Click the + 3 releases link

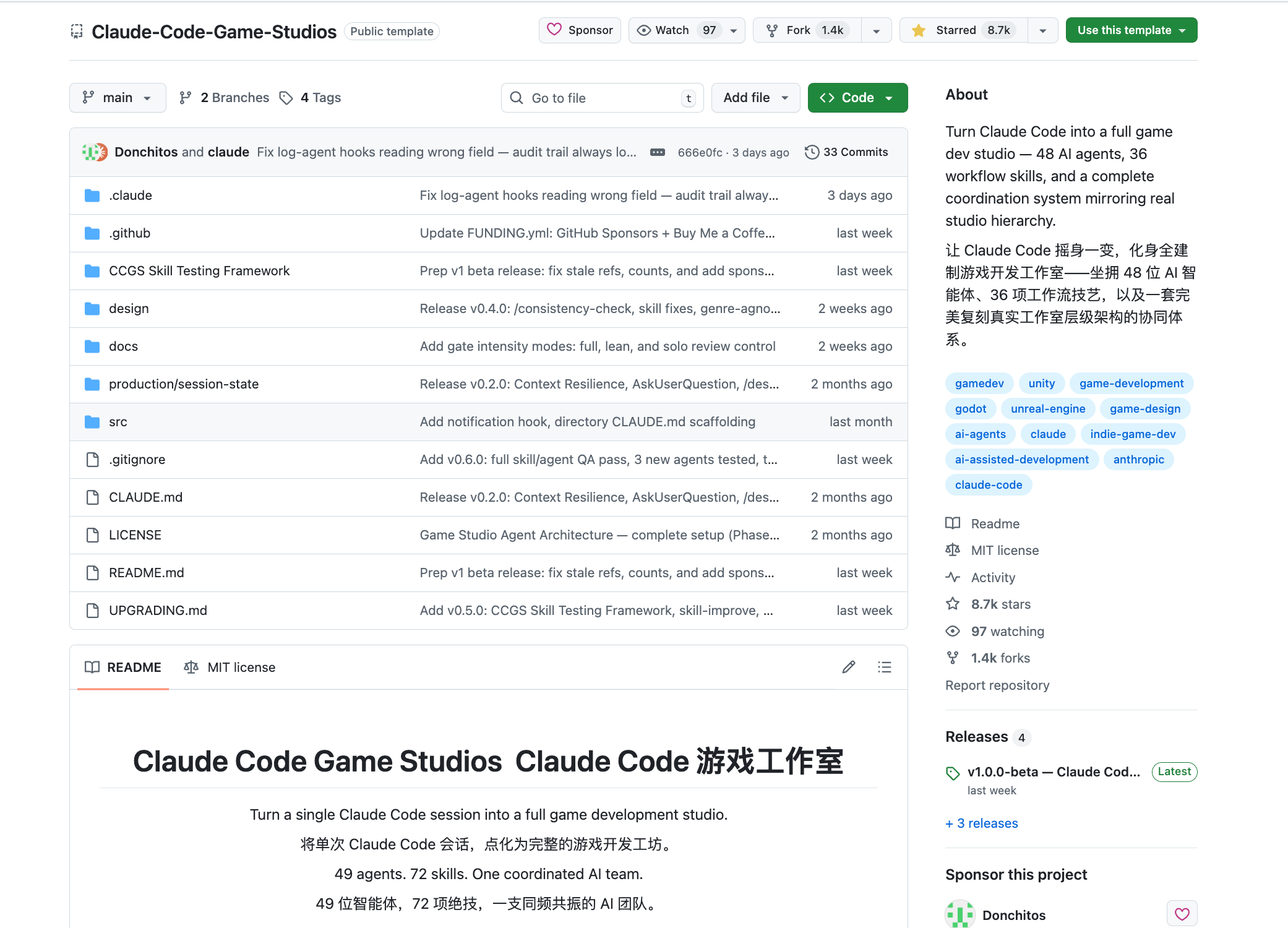tap(982, 823)
